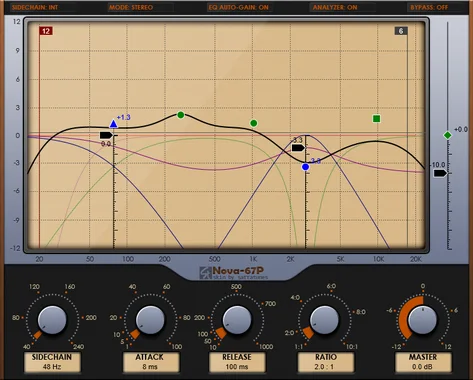Viewport: 473px width, 380px height.
Task: Click the black threshold arrow at -3.3
Action: tap(298, 148)
